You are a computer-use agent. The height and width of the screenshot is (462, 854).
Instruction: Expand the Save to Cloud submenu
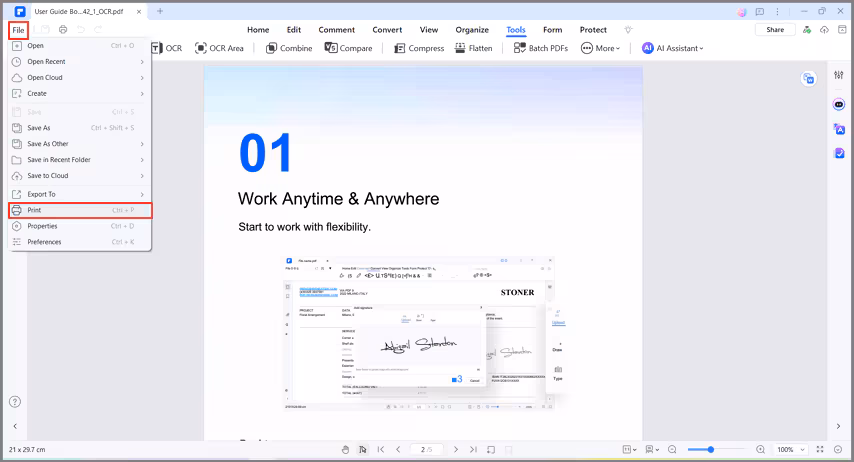pyautogui.click(x=80, y=175)
